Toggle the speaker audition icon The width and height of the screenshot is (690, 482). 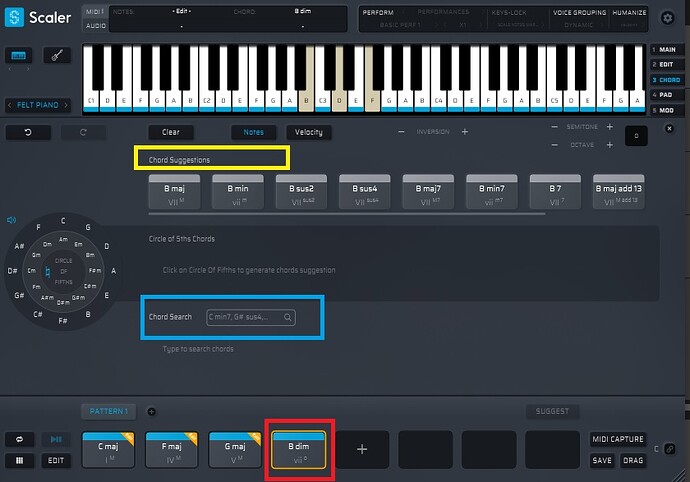pos(11,220)
